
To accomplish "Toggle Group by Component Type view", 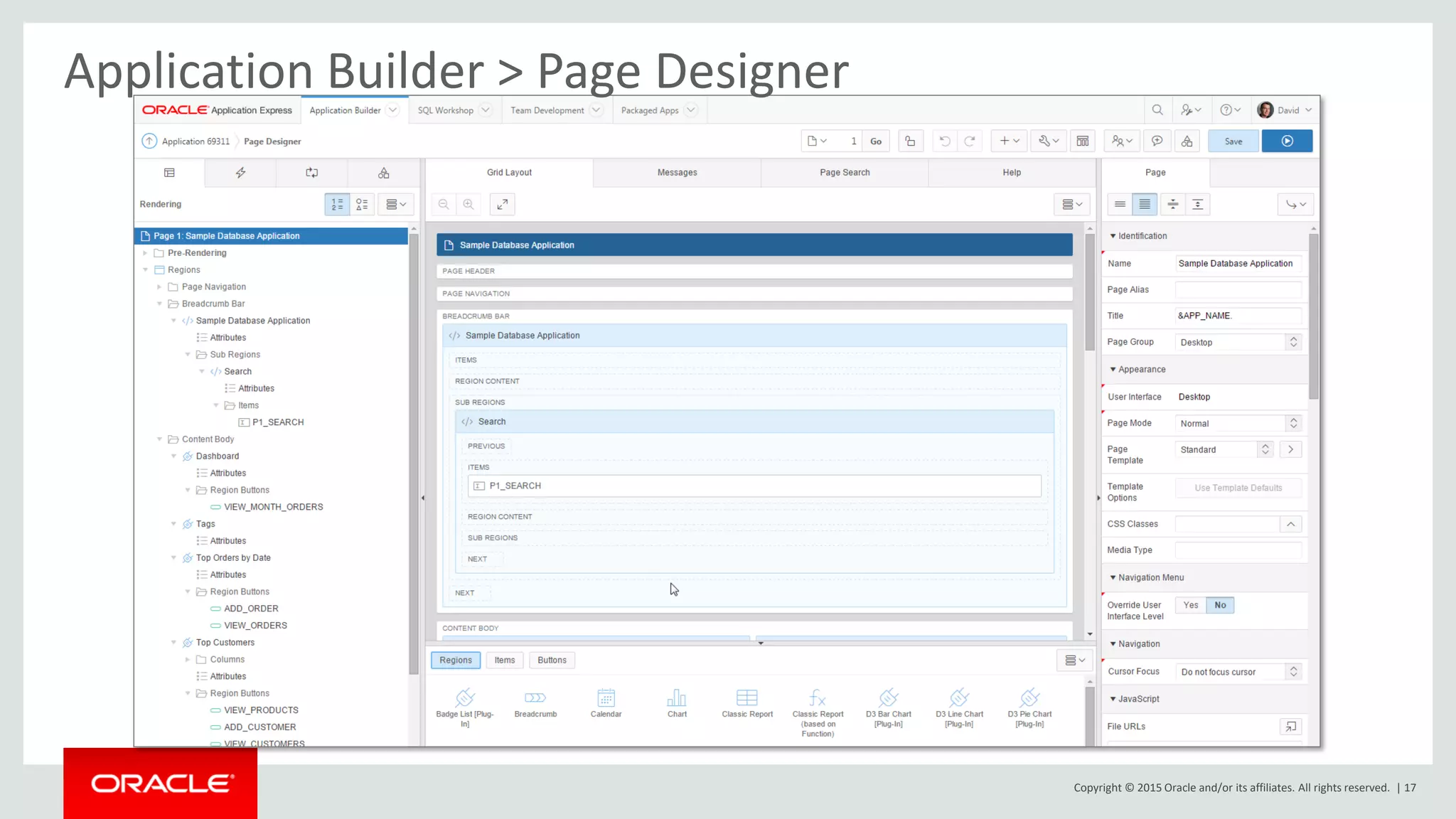I will point(362,204).
